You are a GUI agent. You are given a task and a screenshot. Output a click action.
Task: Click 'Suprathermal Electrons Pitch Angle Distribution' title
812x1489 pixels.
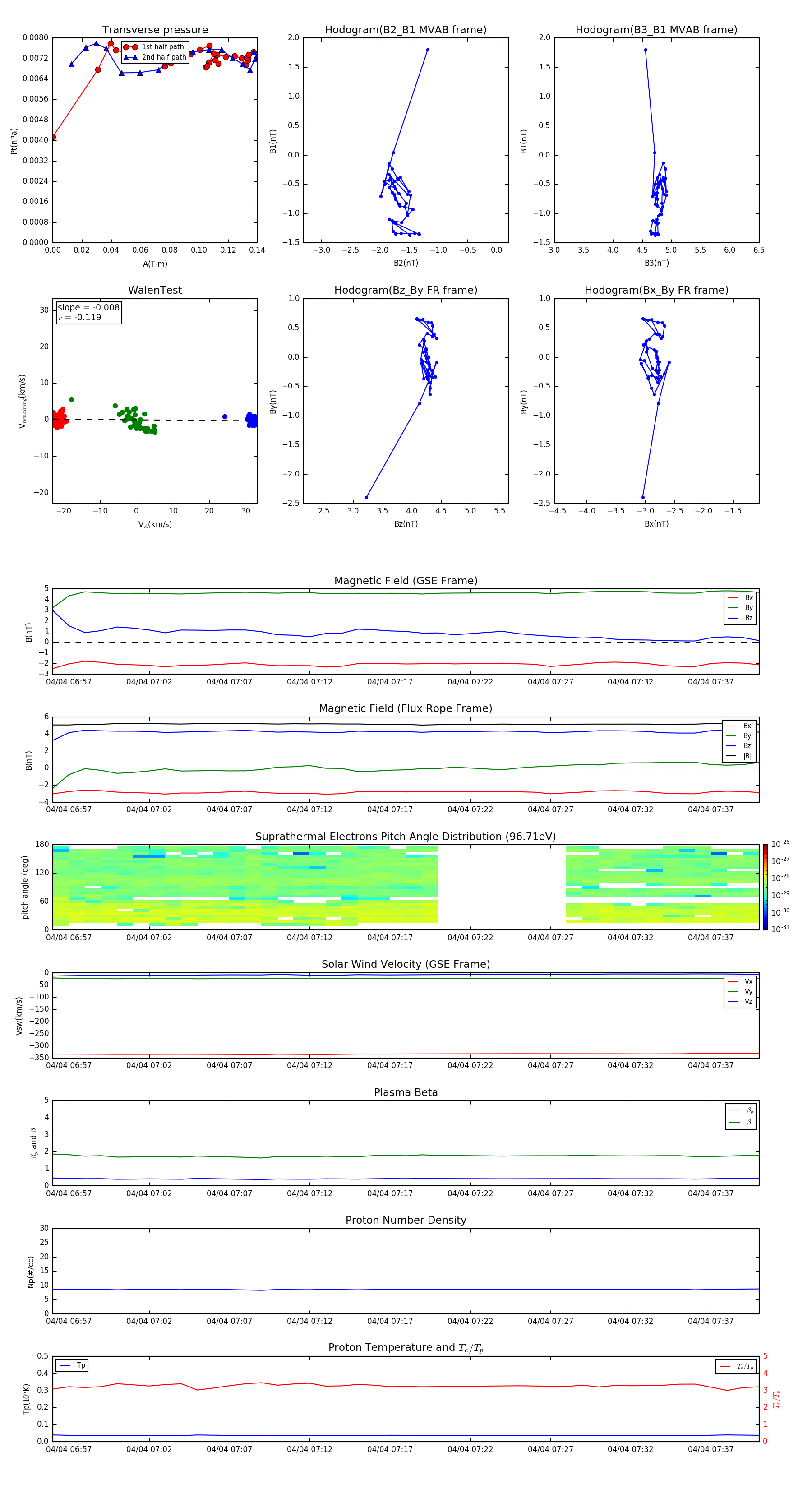tap(406, 837)
